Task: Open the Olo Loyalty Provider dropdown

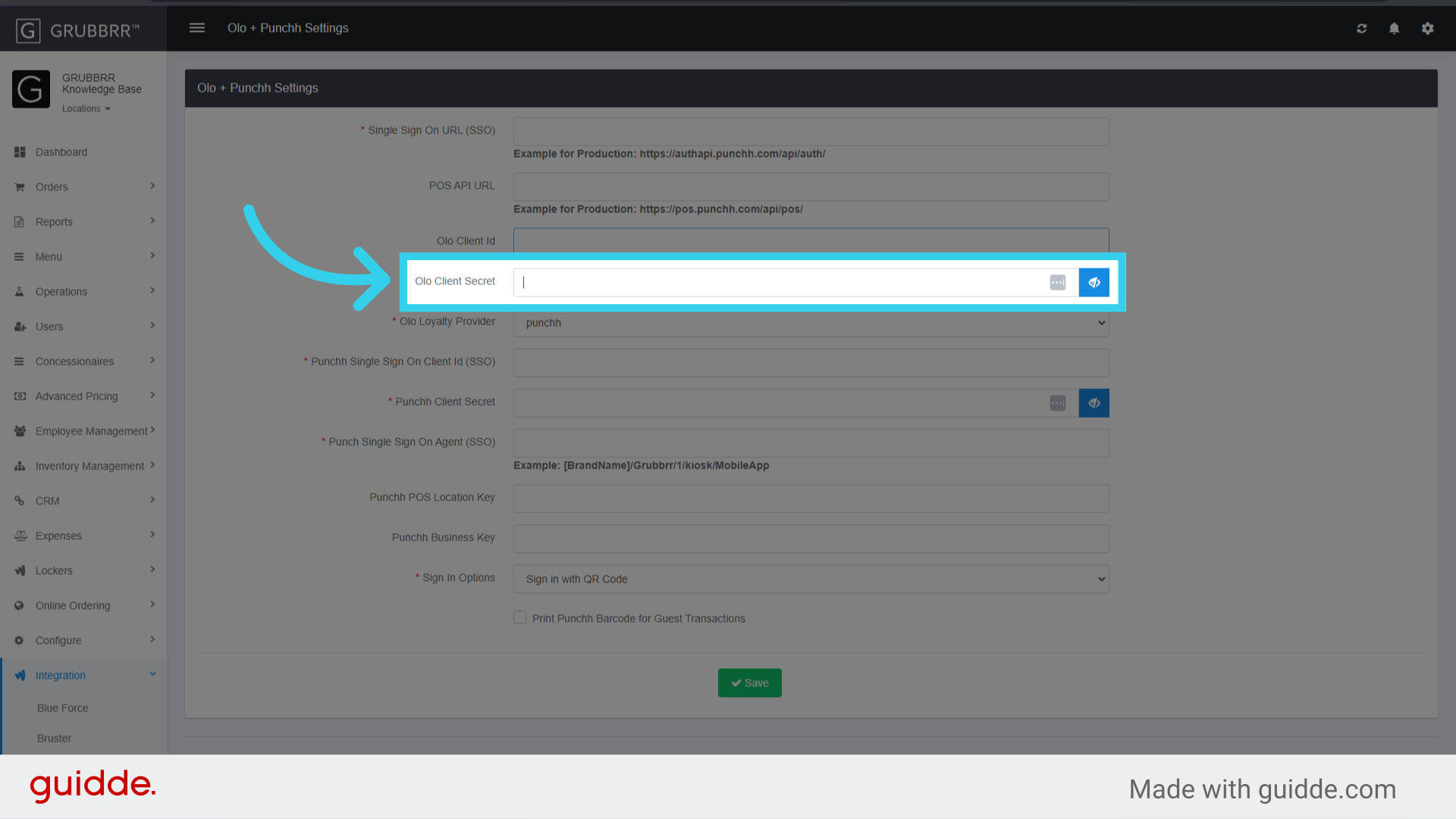Action: 811,323
